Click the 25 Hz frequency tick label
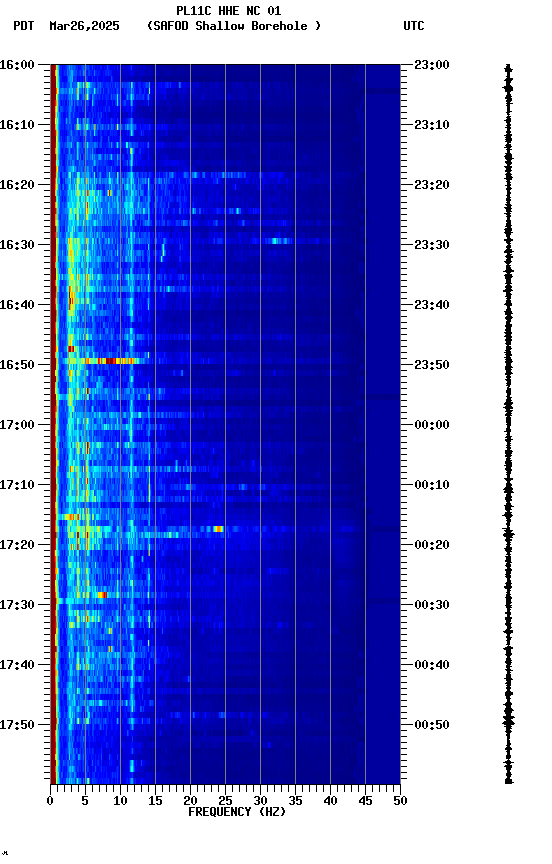The image size is (552, 864). click(x=225, y=801)
